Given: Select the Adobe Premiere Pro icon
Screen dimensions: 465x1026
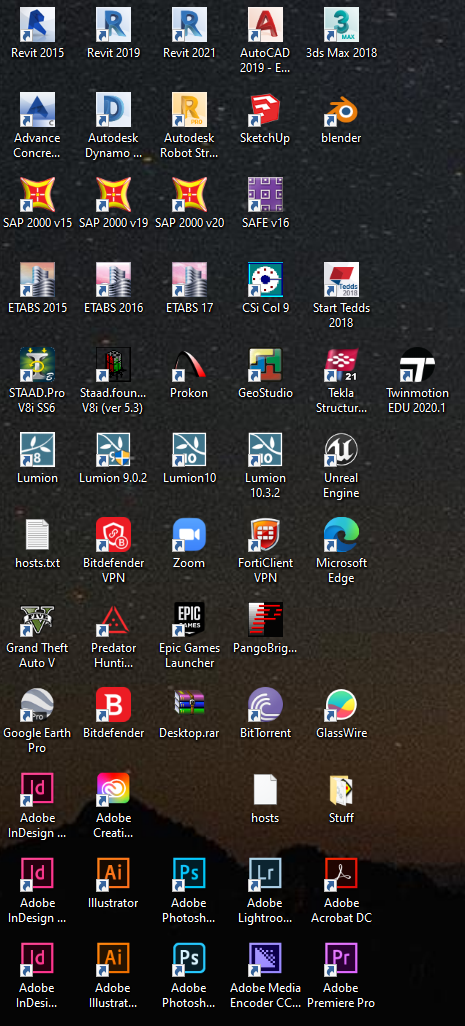Looking at the screenshot, I should (341, 961).
